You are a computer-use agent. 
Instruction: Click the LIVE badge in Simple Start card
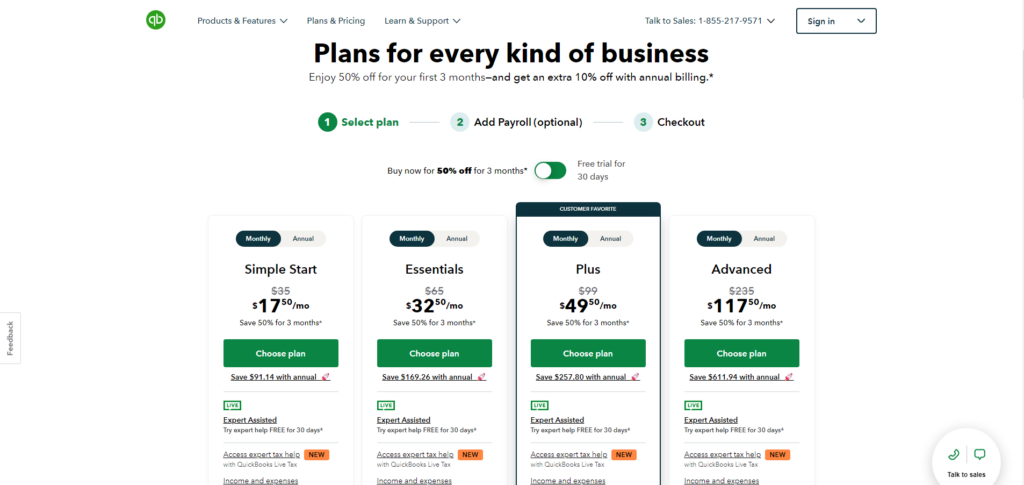(232, 405)
